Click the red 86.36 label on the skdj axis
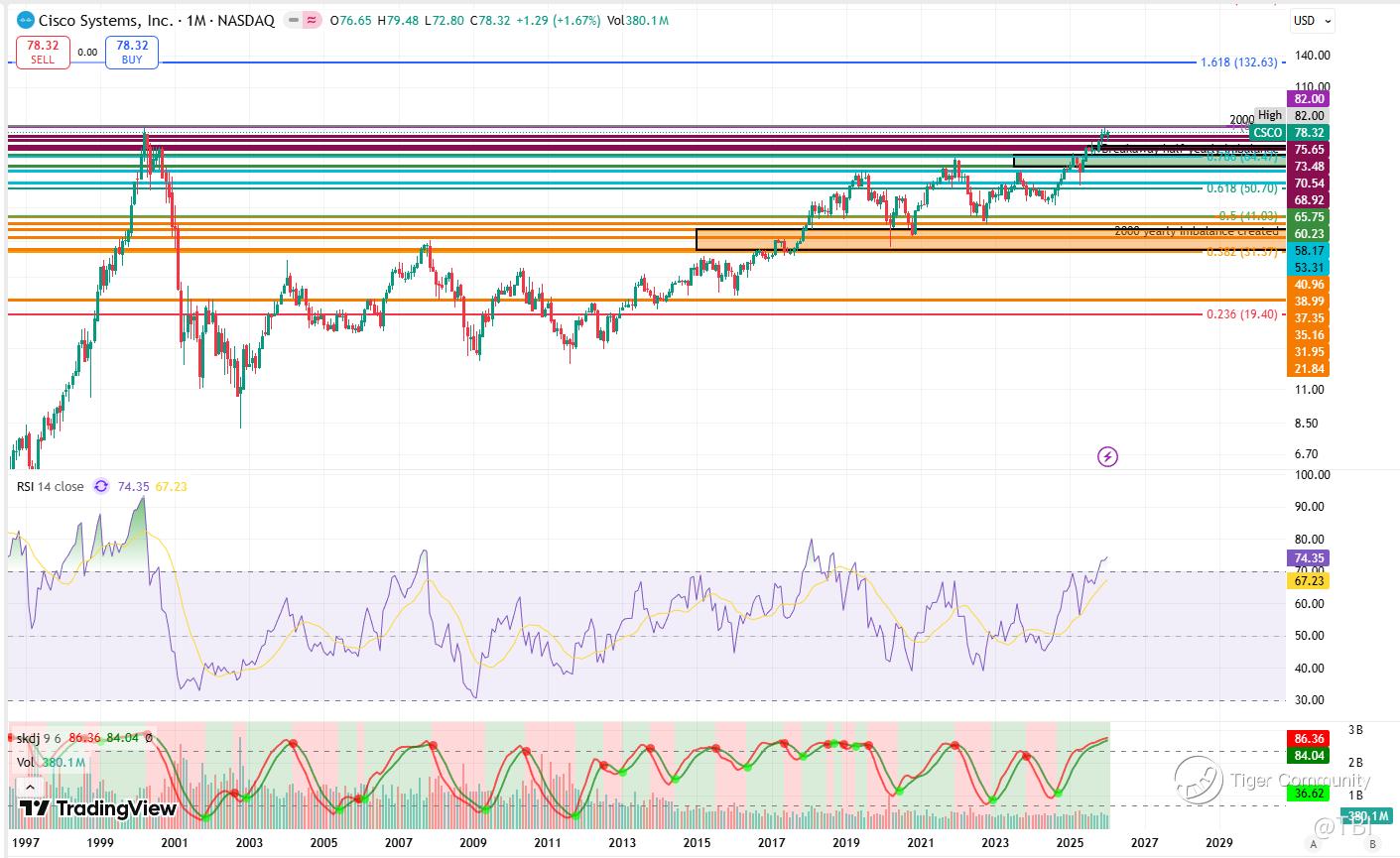The height and width of the screenshot is (858, 1400). (x=1306, y=739)
